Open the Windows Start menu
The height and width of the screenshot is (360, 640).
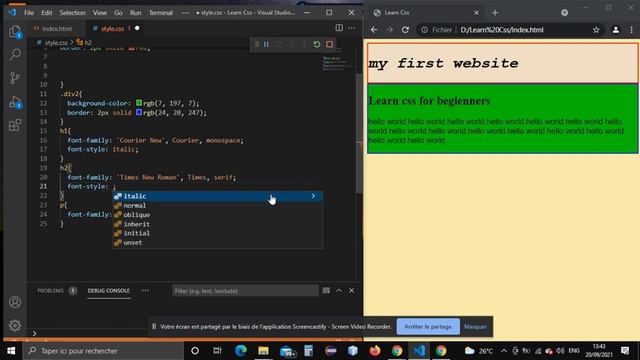(11, 351)
